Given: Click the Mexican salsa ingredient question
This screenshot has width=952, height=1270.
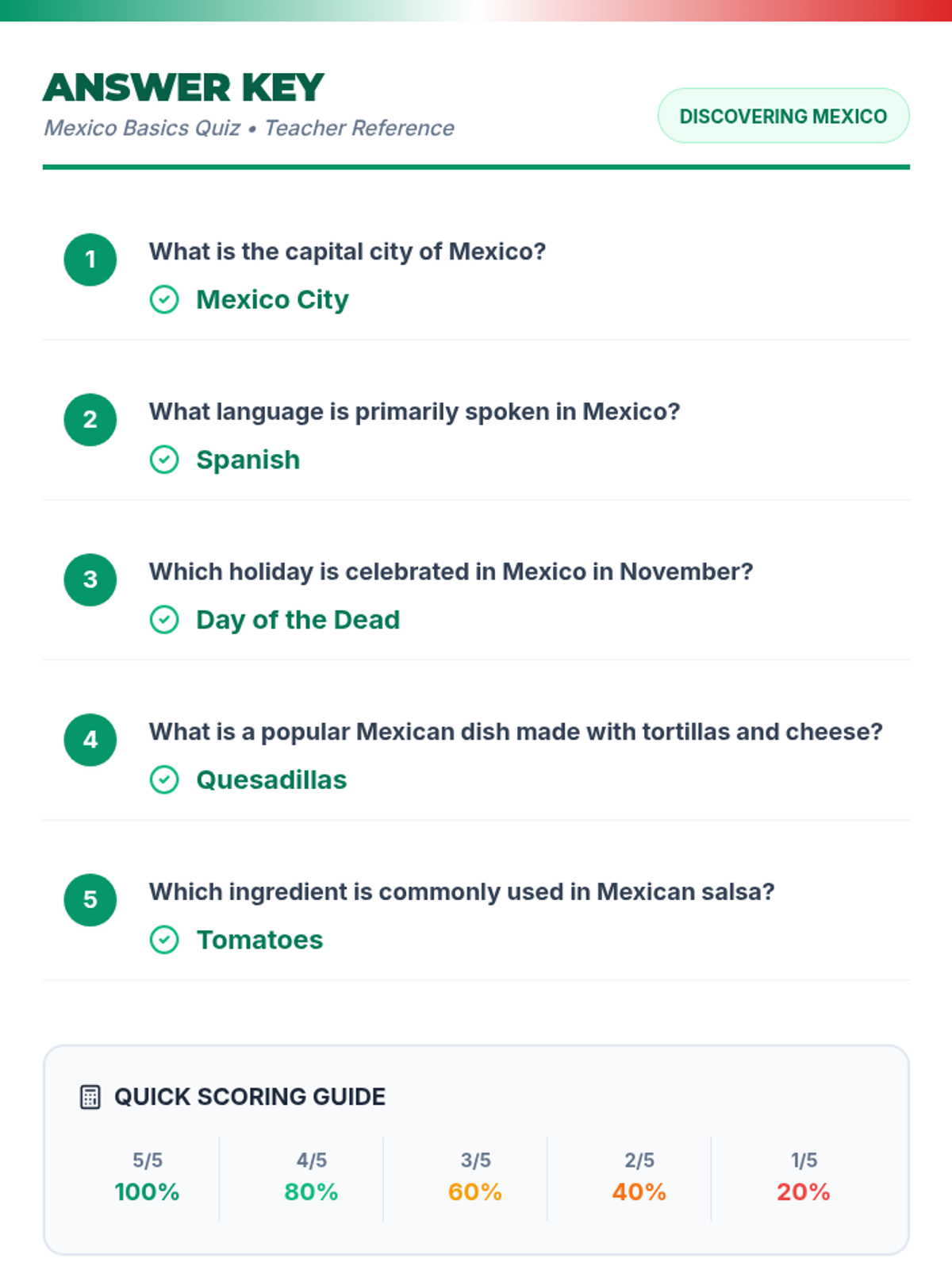Looking at the screenshot, I should [x=461, y=891].
